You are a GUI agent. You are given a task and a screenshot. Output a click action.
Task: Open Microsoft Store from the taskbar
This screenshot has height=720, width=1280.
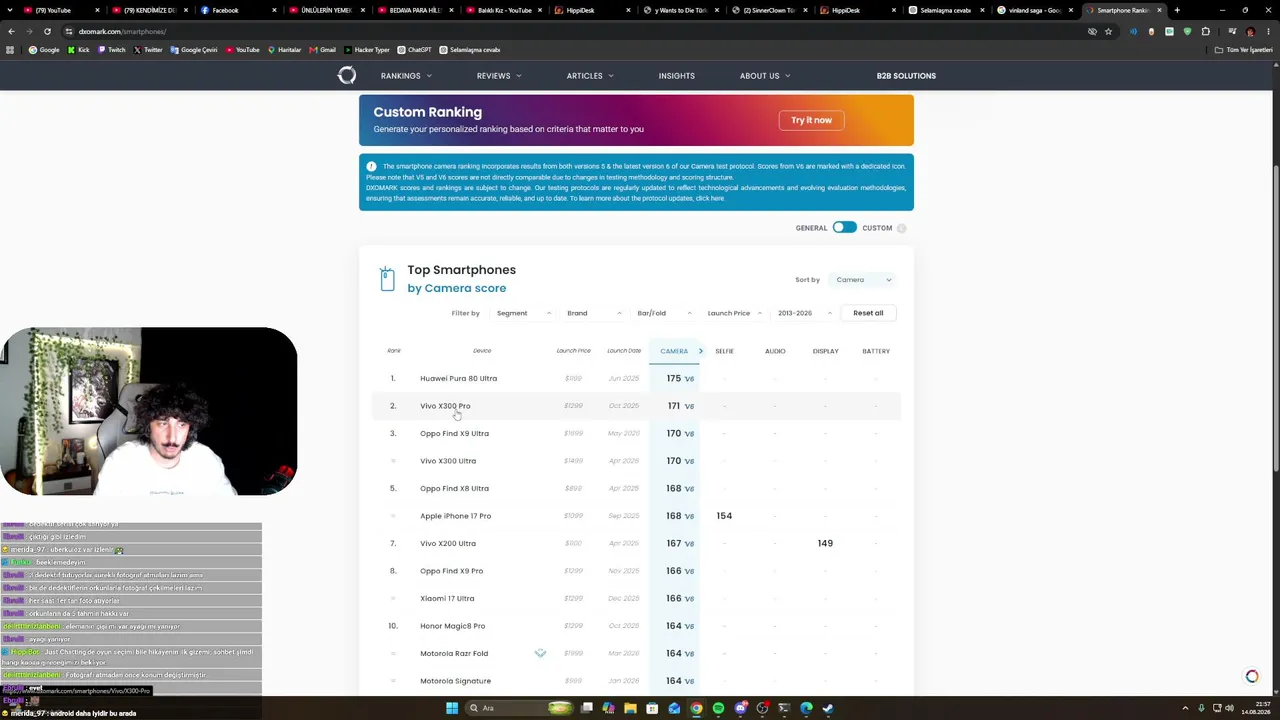click(x=652, y=708)
